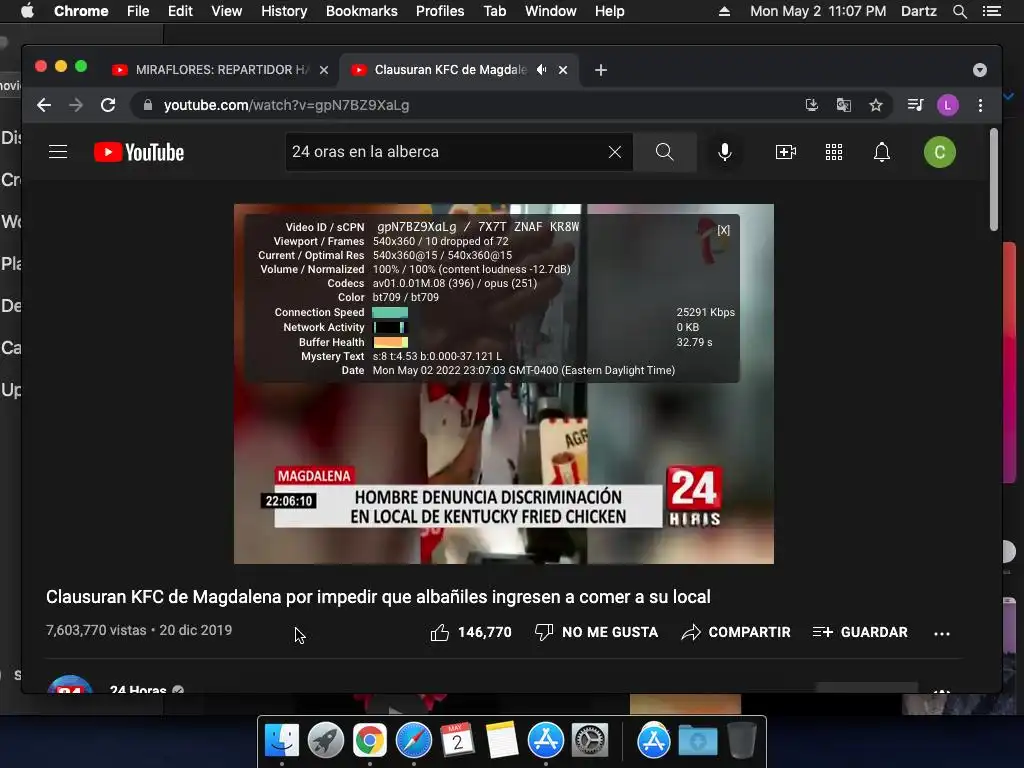Switch to the MIRAFLORES: REPARTIDOR tab
The height and width of the screenshot is (768, 1024).
coord(221,70)
